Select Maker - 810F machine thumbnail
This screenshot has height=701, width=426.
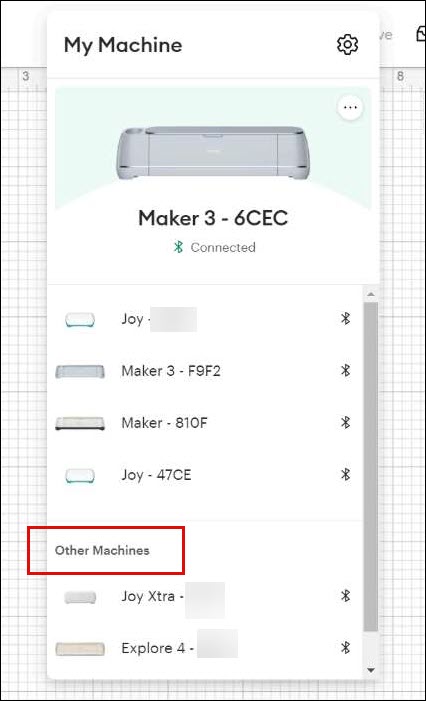pyautogui.click(x=80, y=423)
